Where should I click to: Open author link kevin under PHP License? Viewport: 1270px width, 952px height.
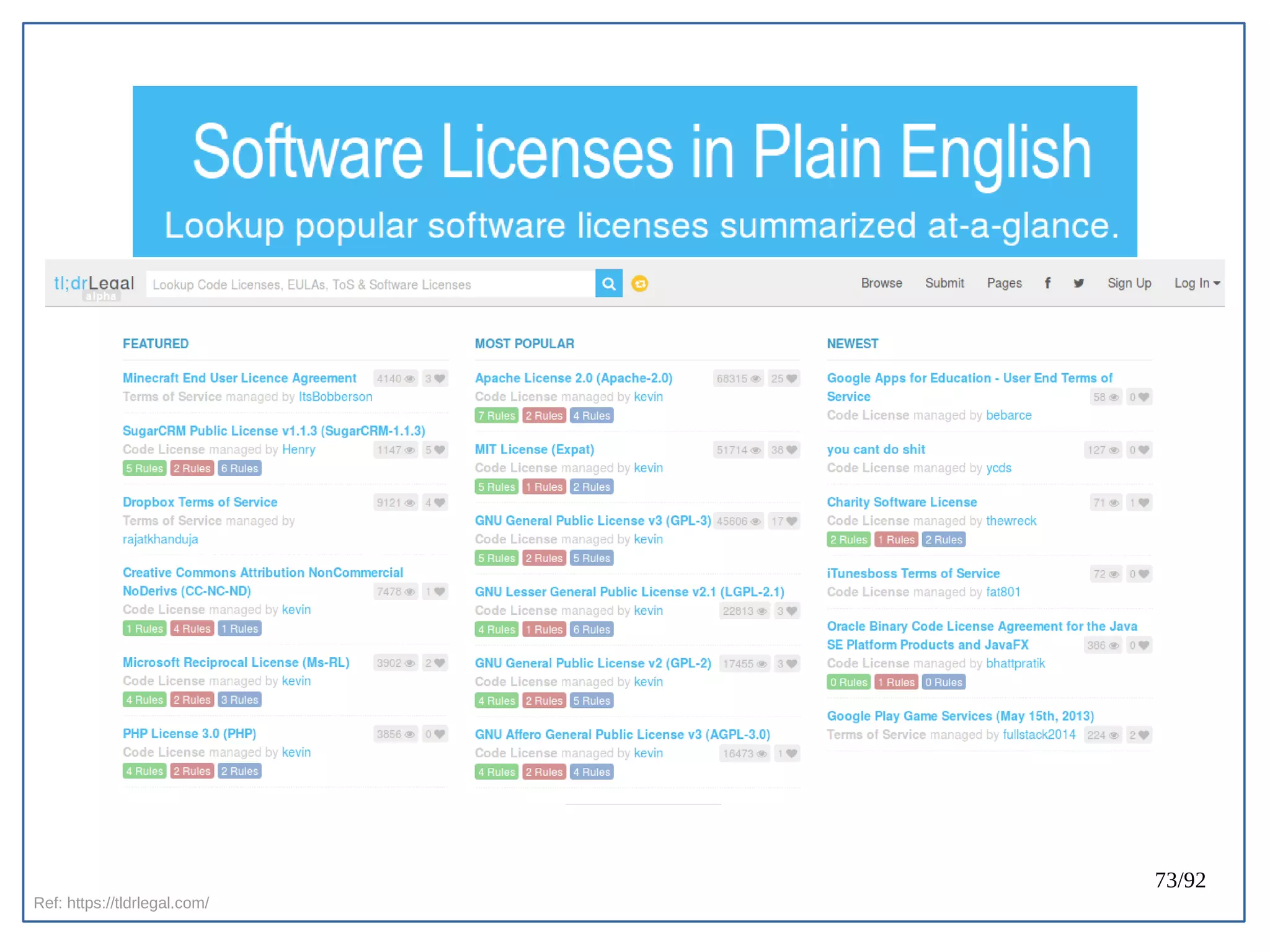(x=296, y=752)
